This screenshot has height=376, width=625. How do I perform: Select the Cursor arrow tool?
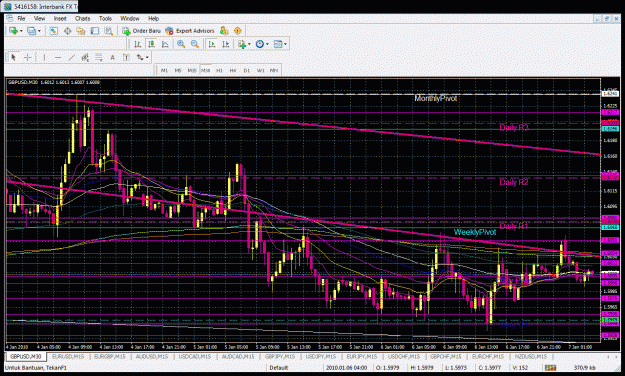13,57
